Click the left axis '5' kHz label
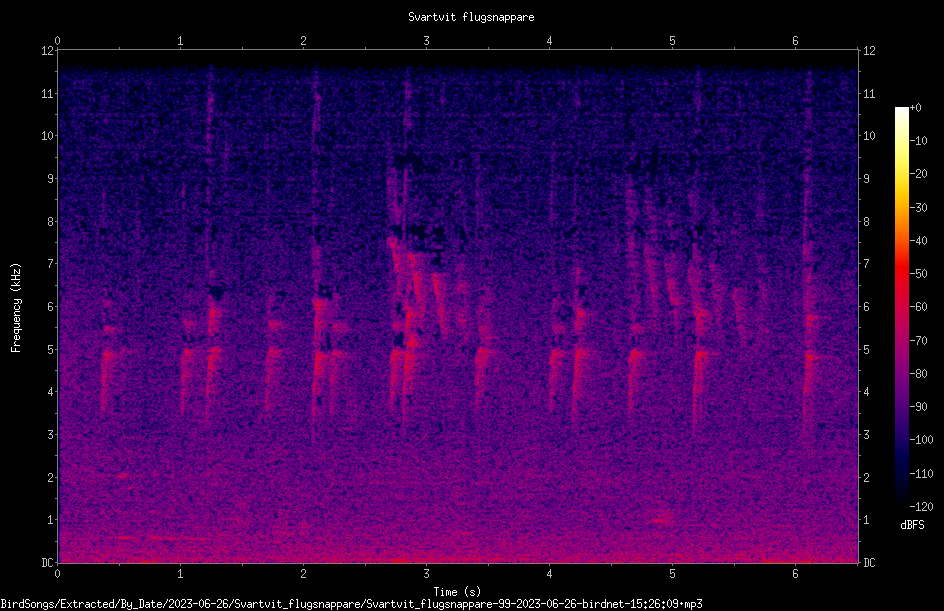The height and width of the screenshot is (611, 944). [x=51, y=349]
